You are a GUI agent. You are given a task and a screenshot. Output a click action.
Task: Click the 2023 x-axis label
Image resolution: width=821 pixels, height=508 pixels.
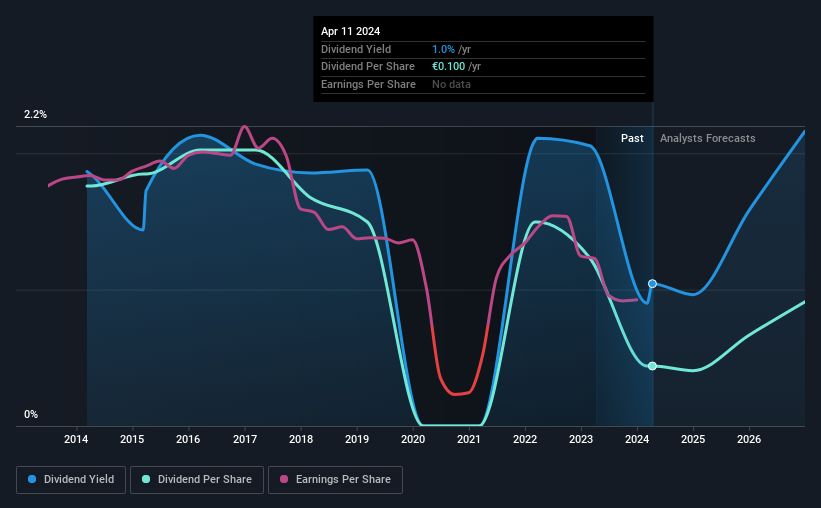581,439
